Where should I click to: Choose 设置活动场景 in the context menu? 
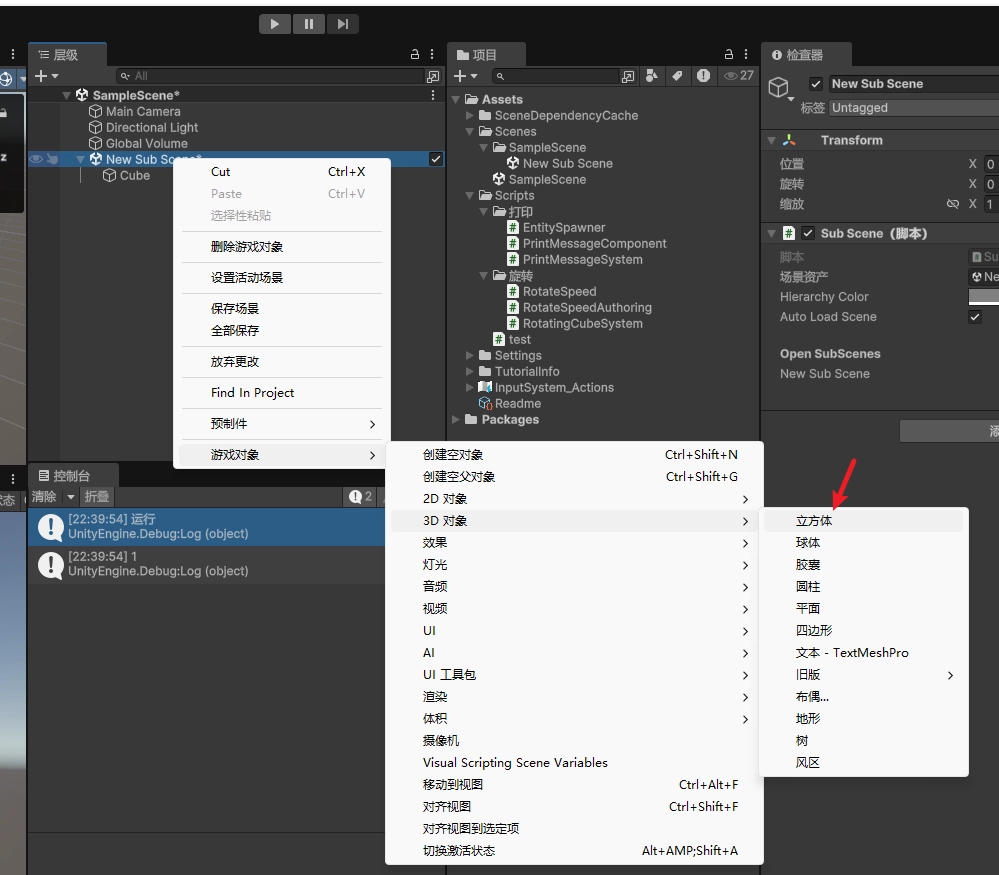[282, 278]
